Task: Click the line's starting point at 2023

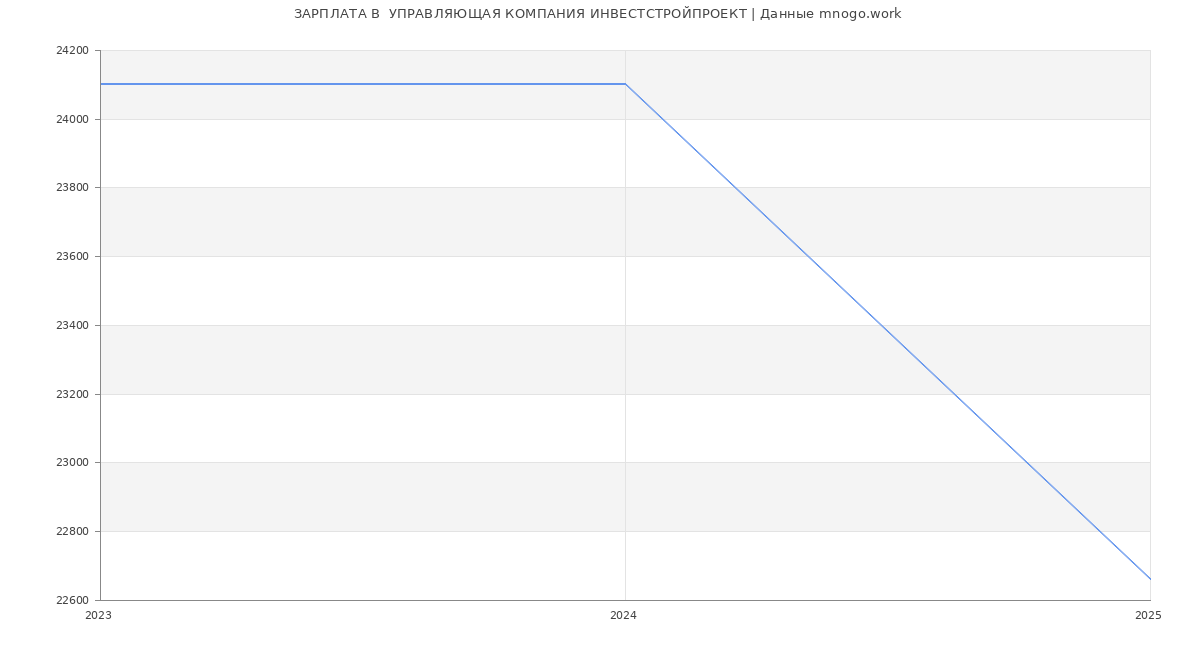Action: pos(101,84)
